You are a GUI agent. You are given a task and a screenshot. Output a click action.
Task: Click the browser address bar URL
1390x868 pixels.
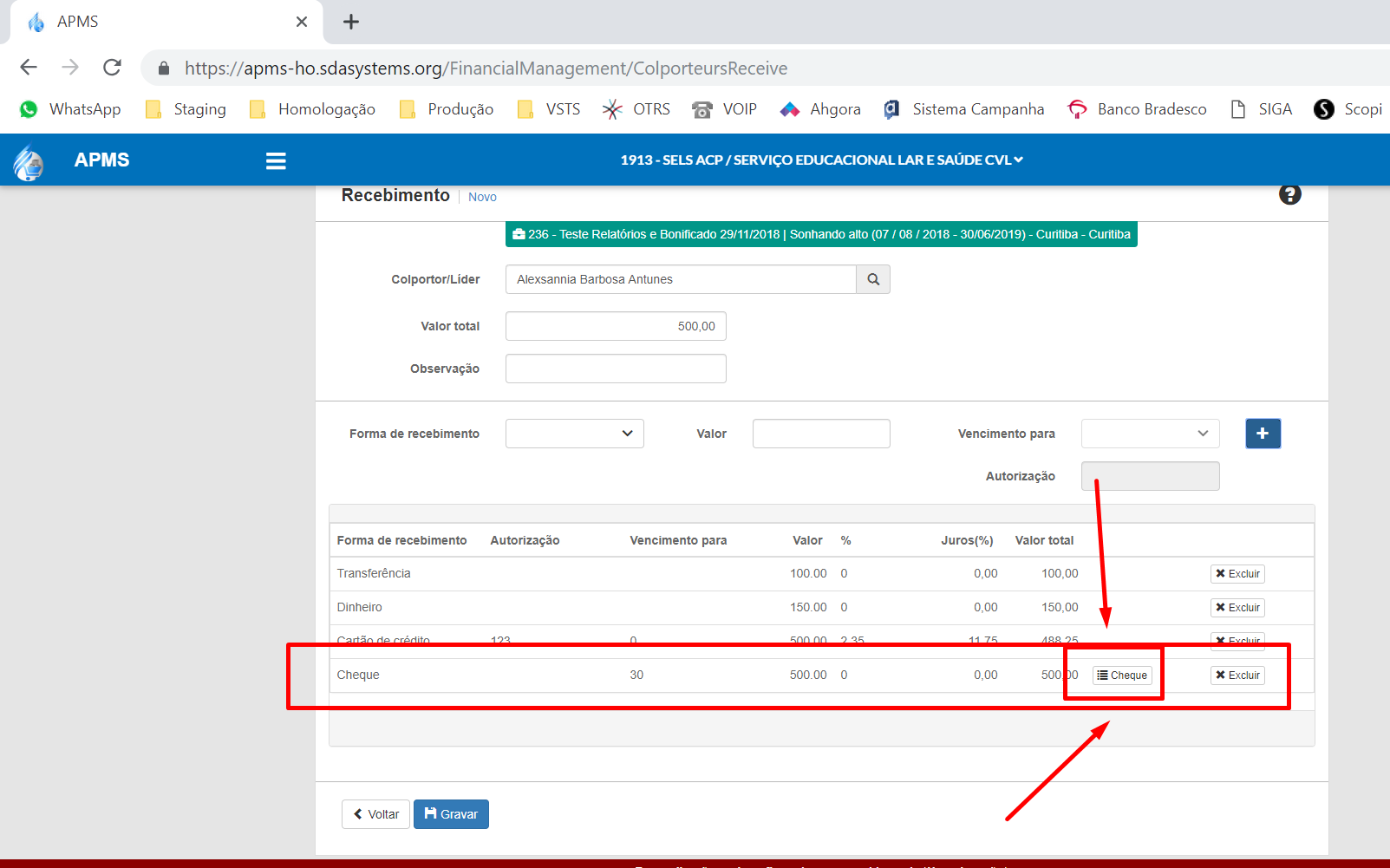tap(486, 69)
